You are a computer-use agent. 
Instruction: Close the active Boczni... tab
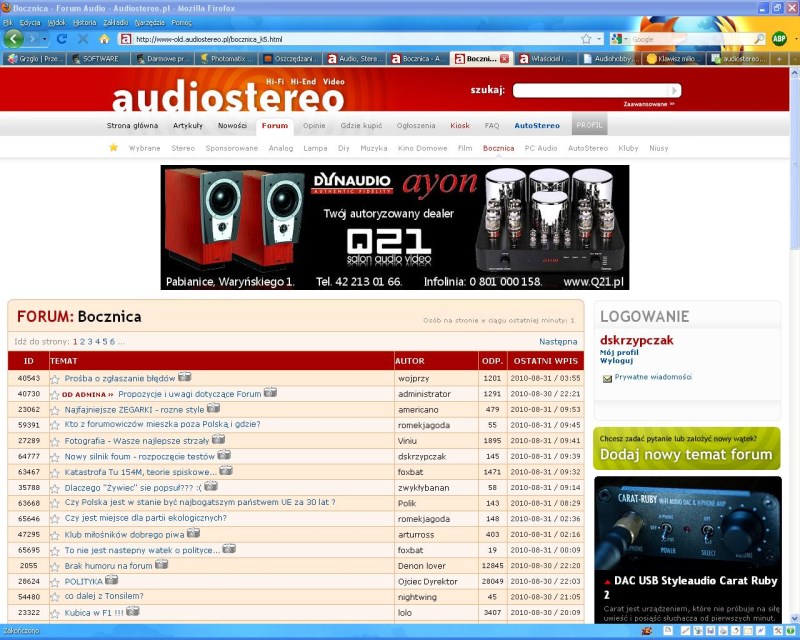point(504,59)
